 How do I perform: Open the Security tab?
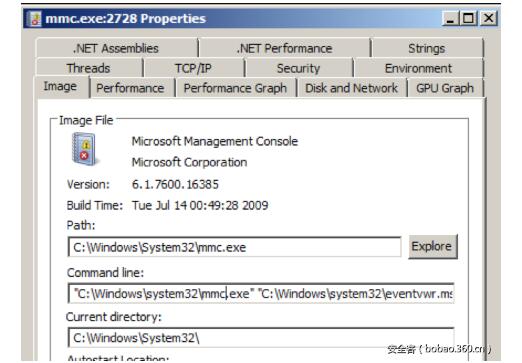(299, 68)
